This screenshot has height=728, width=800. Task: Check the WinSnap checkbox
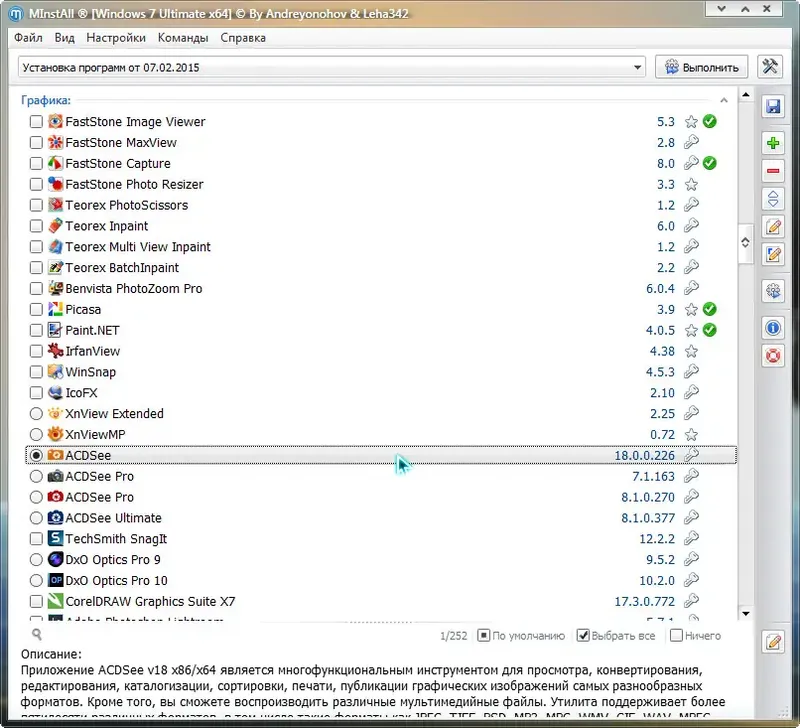(x=36, y=372)
